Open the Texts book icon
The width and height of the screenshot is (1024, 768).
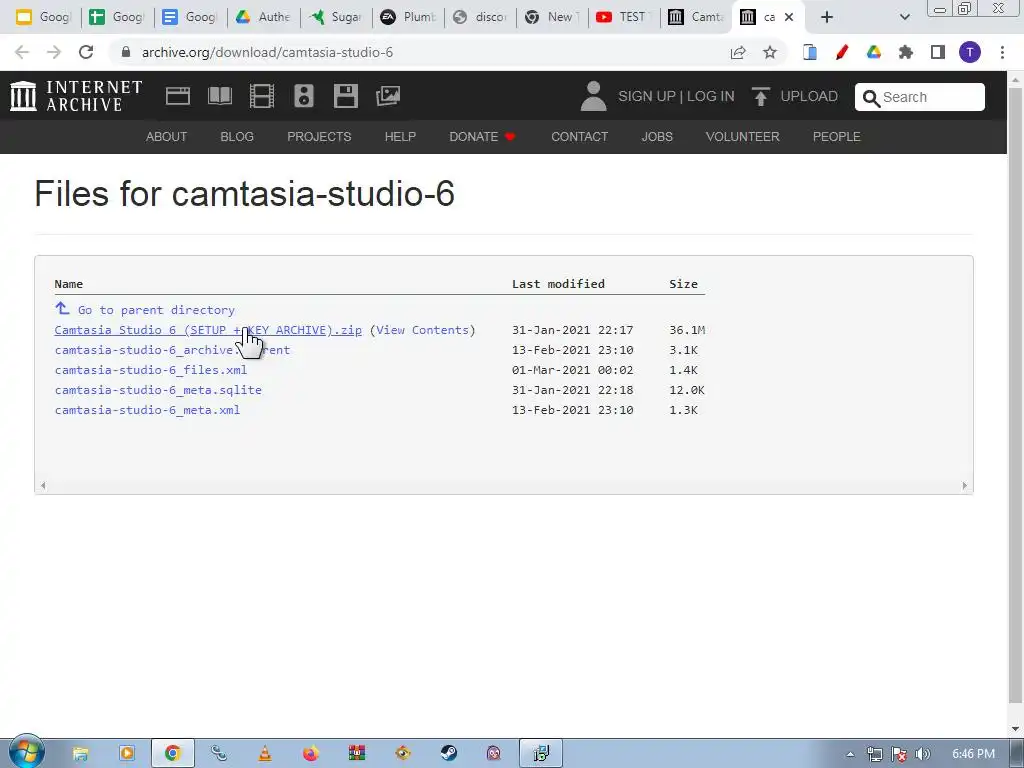pos(220,96)
